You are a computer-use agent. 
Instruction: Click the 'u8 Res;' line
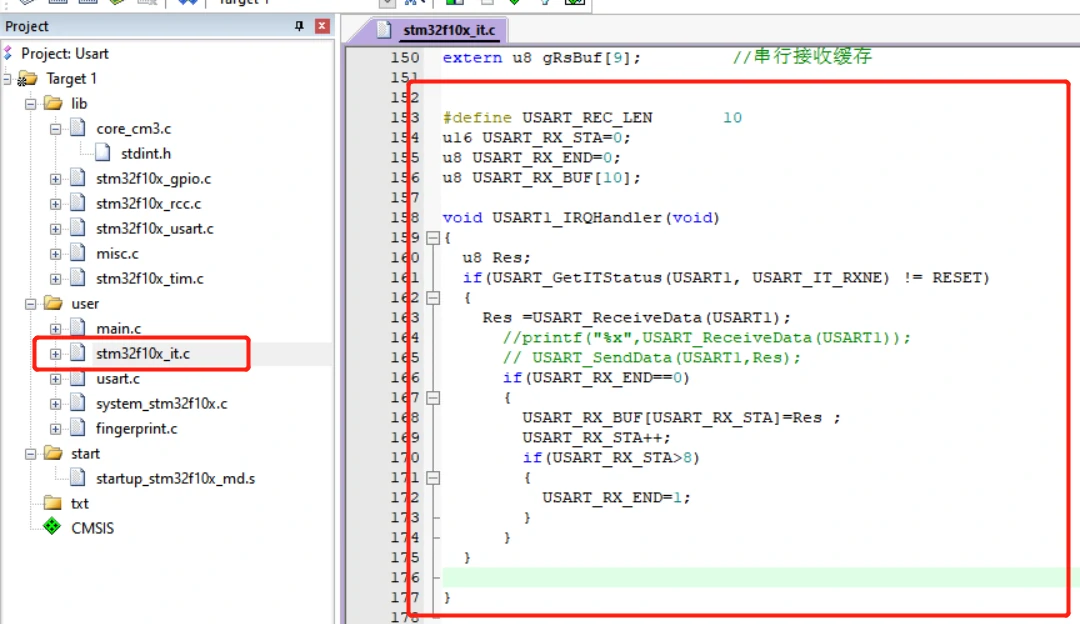click(497, 258)
